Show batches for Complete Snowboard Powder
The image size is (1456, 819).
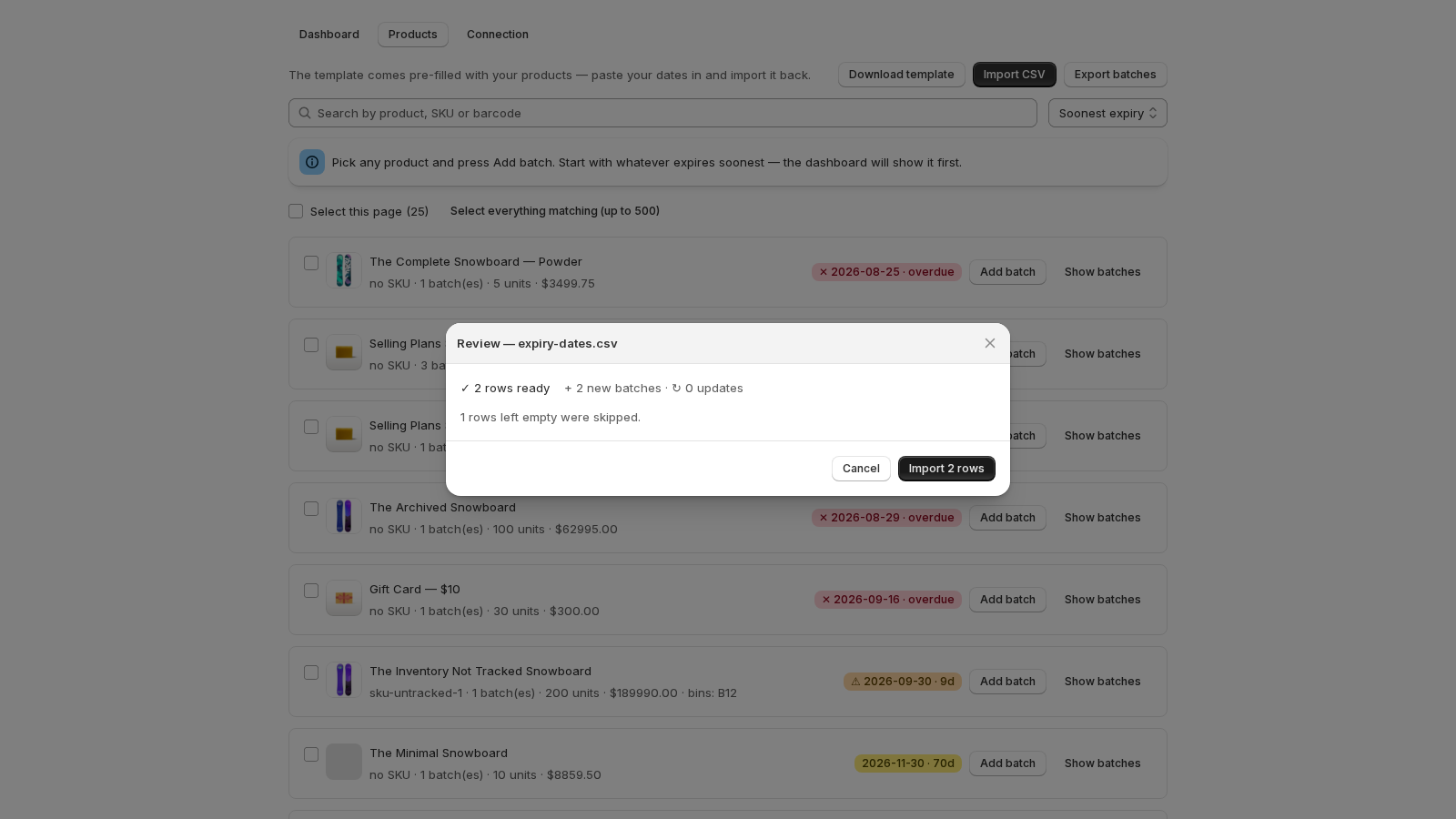[x=1103, y=272]
